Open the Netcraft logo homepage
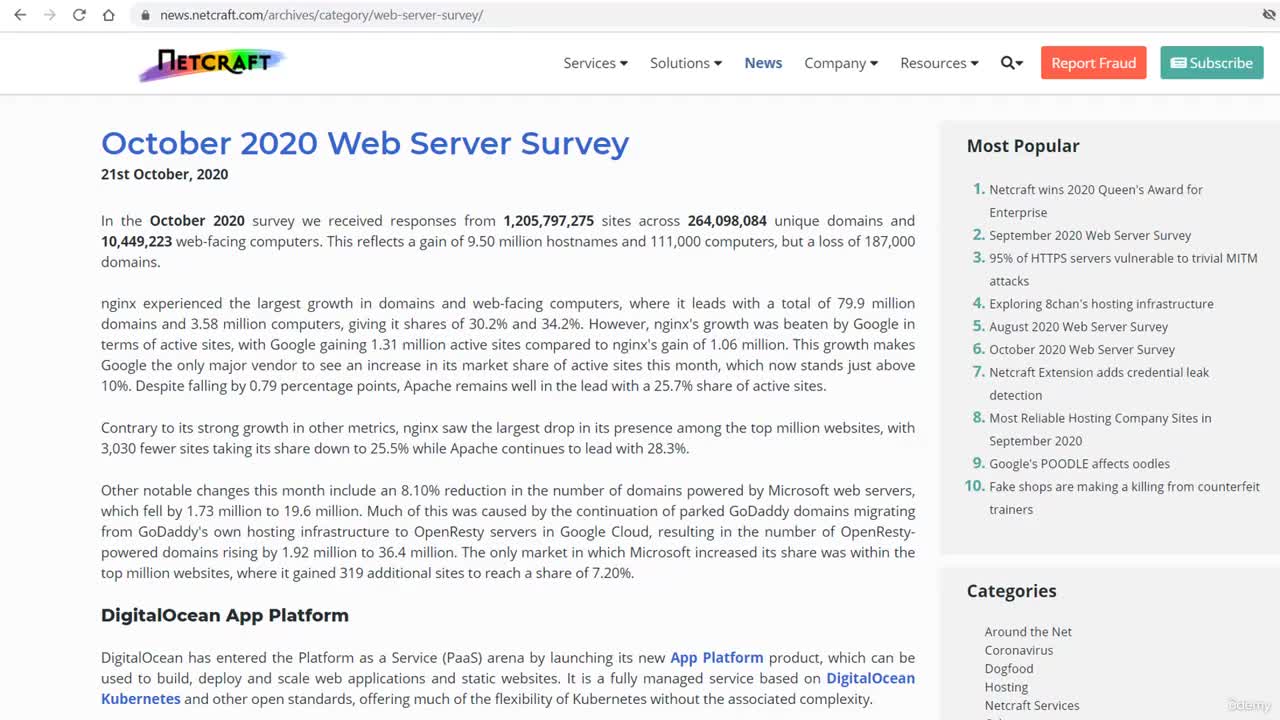This screenshot has width=1280, height=720. point(212,63)
